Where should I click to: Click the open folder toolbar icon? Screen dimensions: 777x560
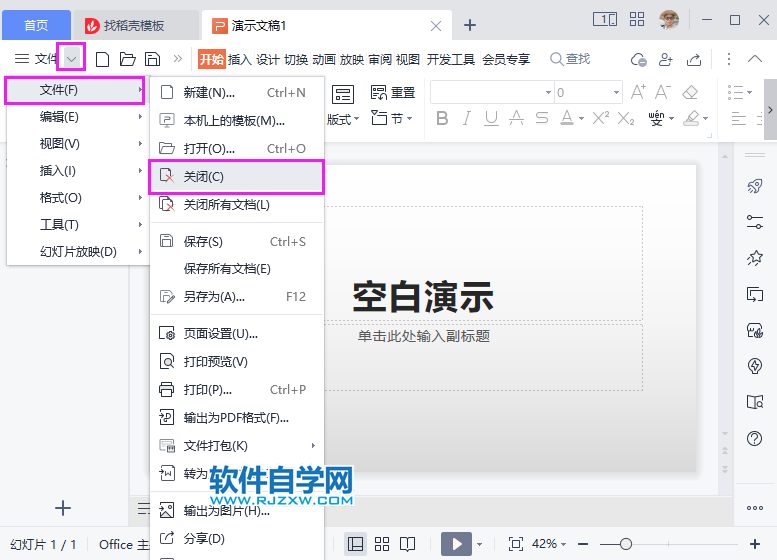(x=127, y=59)
